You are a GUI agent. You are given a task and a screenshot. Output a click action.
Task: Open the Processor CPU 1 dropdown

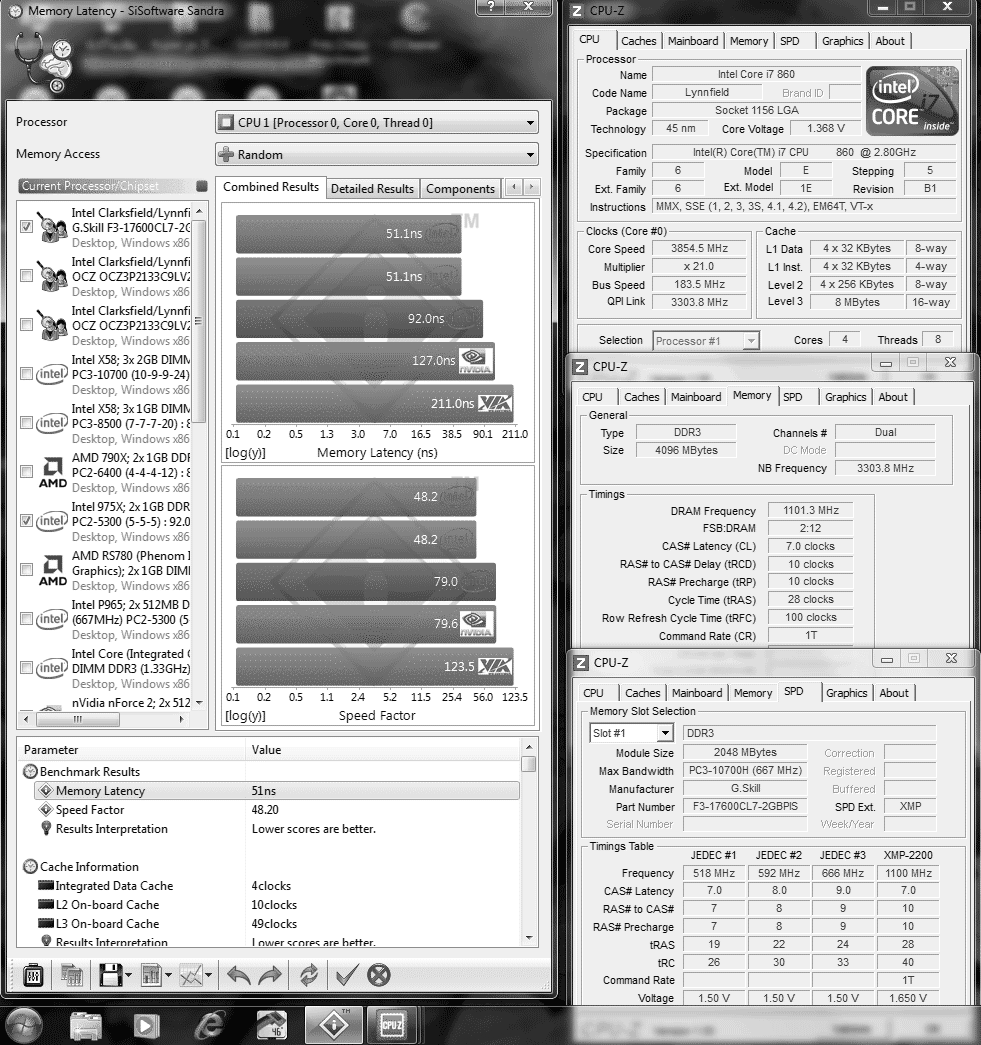(377, 123)
